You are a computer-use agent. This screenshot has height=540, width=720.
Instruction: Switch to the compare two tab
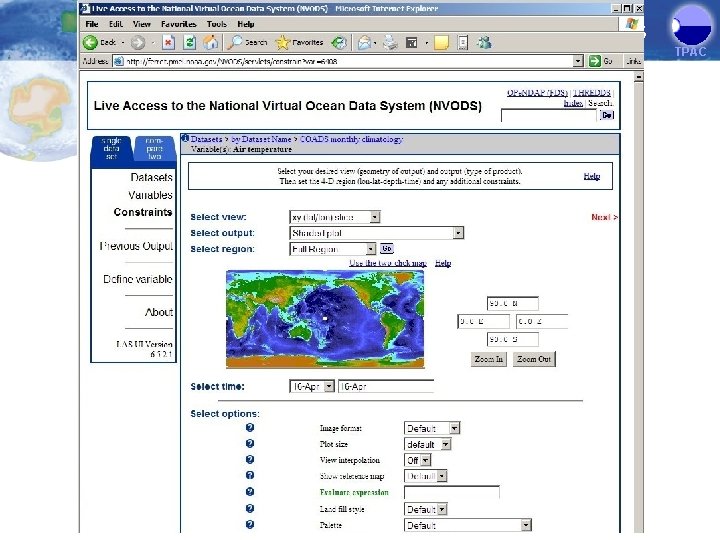click(154, 149)
